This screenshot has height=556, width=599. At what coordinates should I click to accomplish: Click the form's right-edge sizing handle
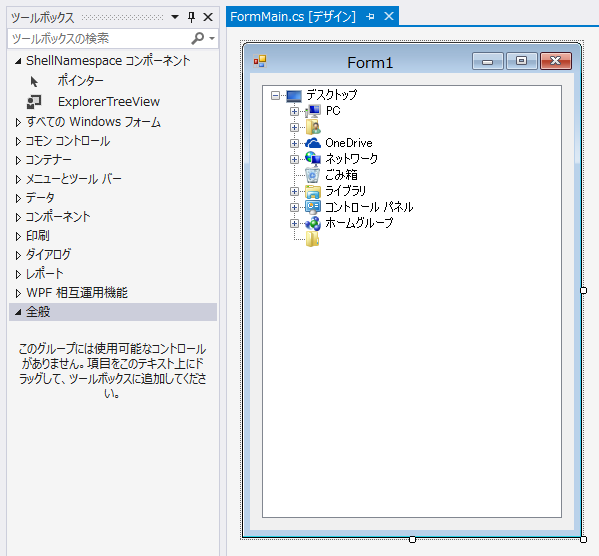point(583,290)
